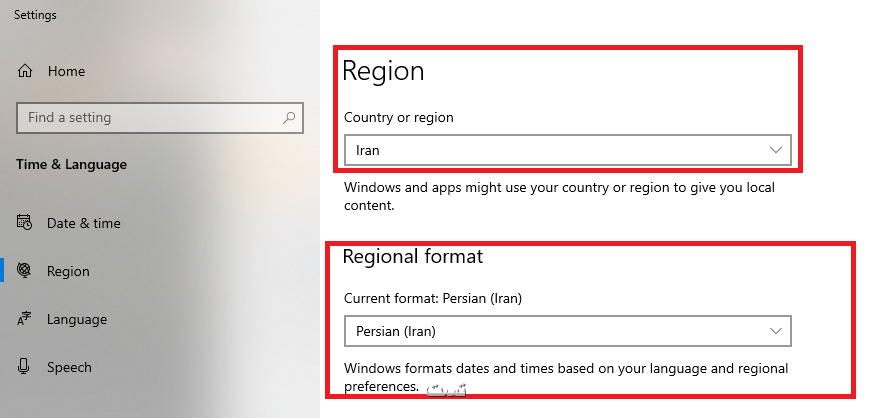Click the Time & Language section heading
This screenshot has width=891, height=418.
72,165
